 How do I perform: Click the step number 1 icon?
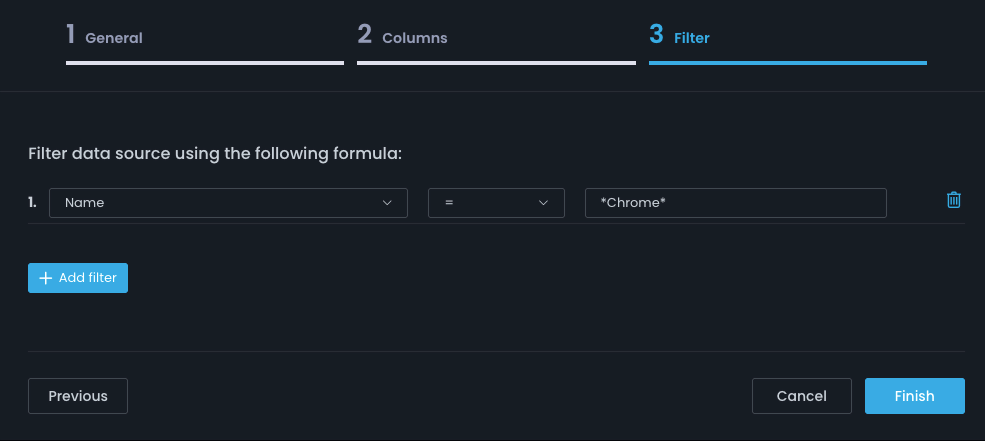tap(70, 35)
